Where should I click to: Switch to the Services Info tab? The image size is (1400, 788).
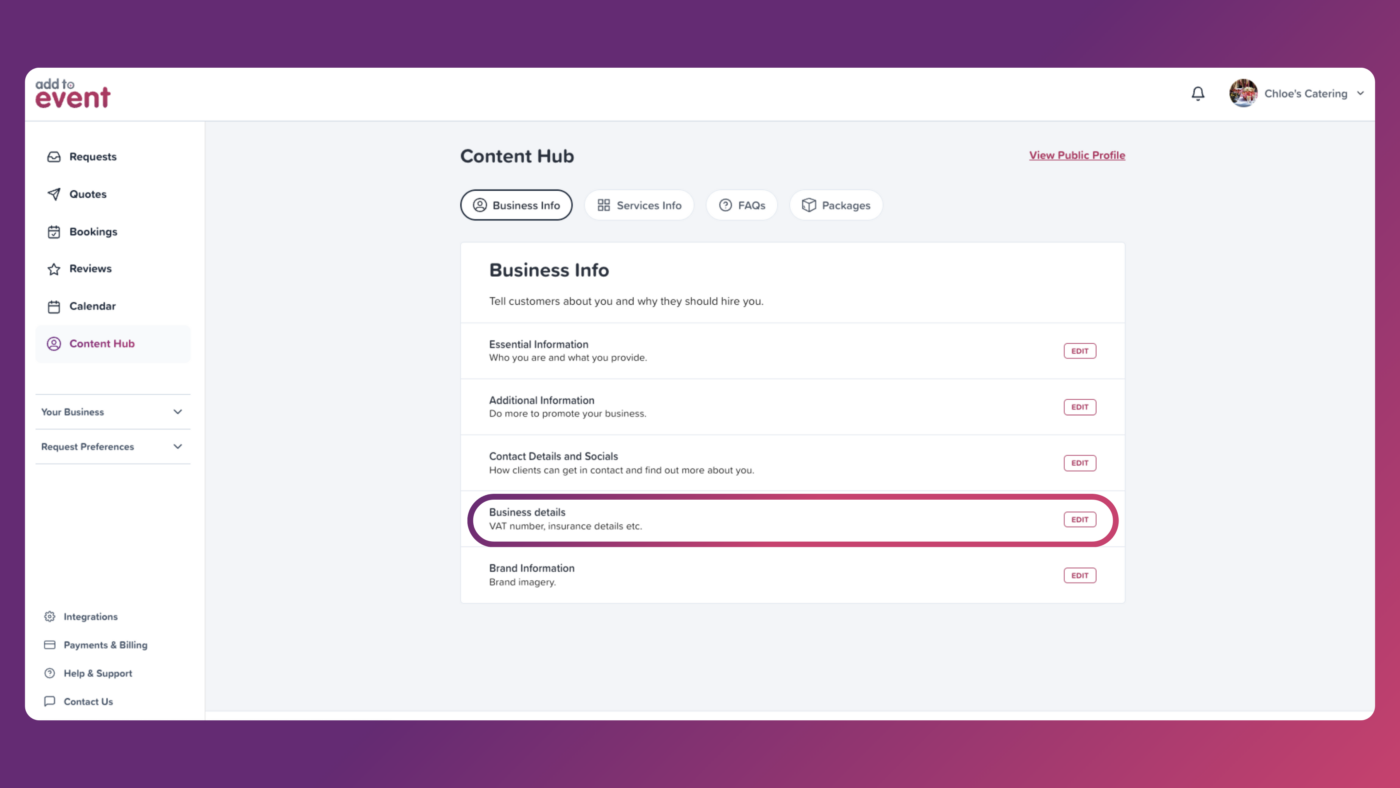coord(639,205)
